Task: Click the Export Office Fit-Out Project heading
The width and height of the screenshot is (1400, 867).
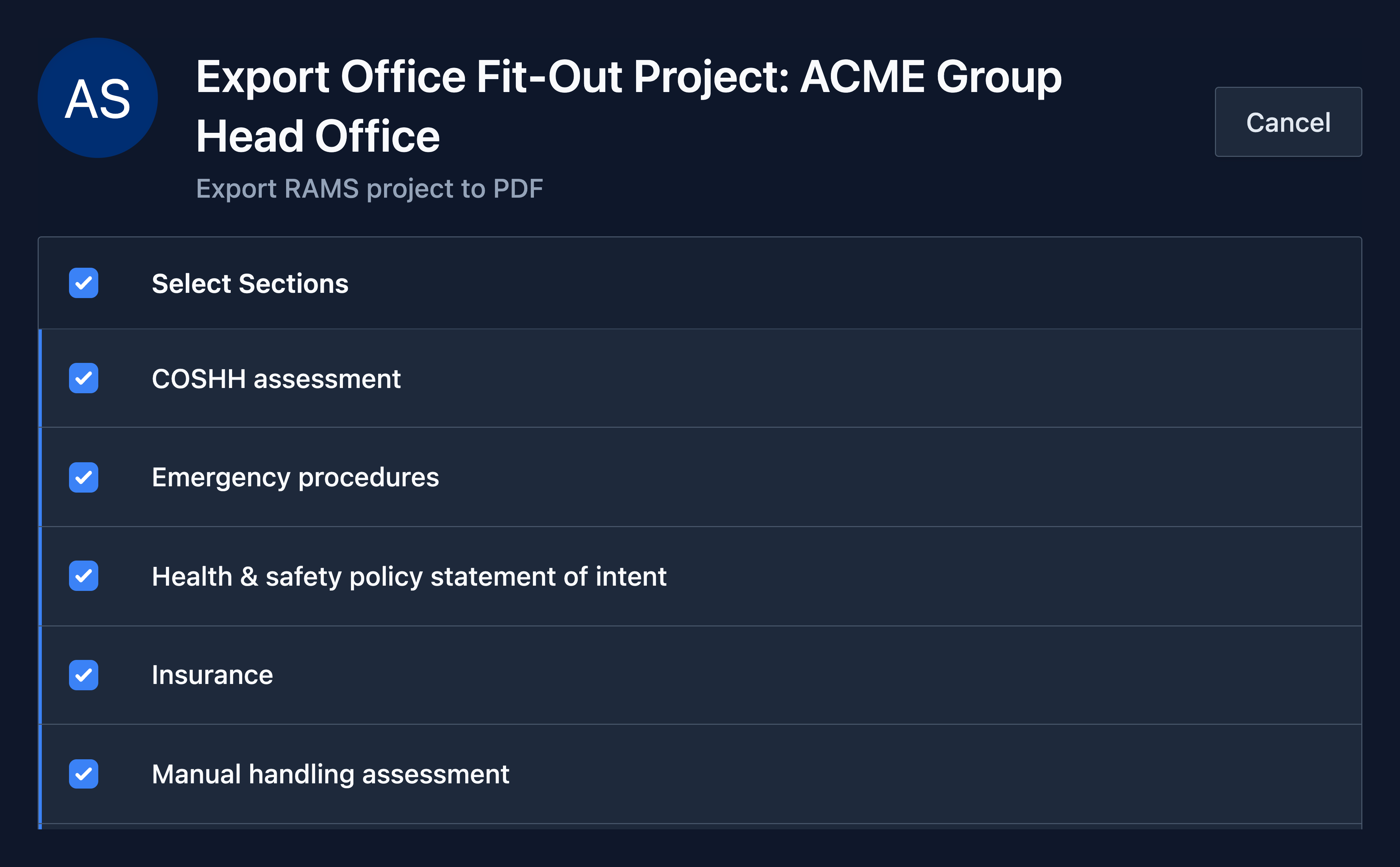Action: (629, 106)
